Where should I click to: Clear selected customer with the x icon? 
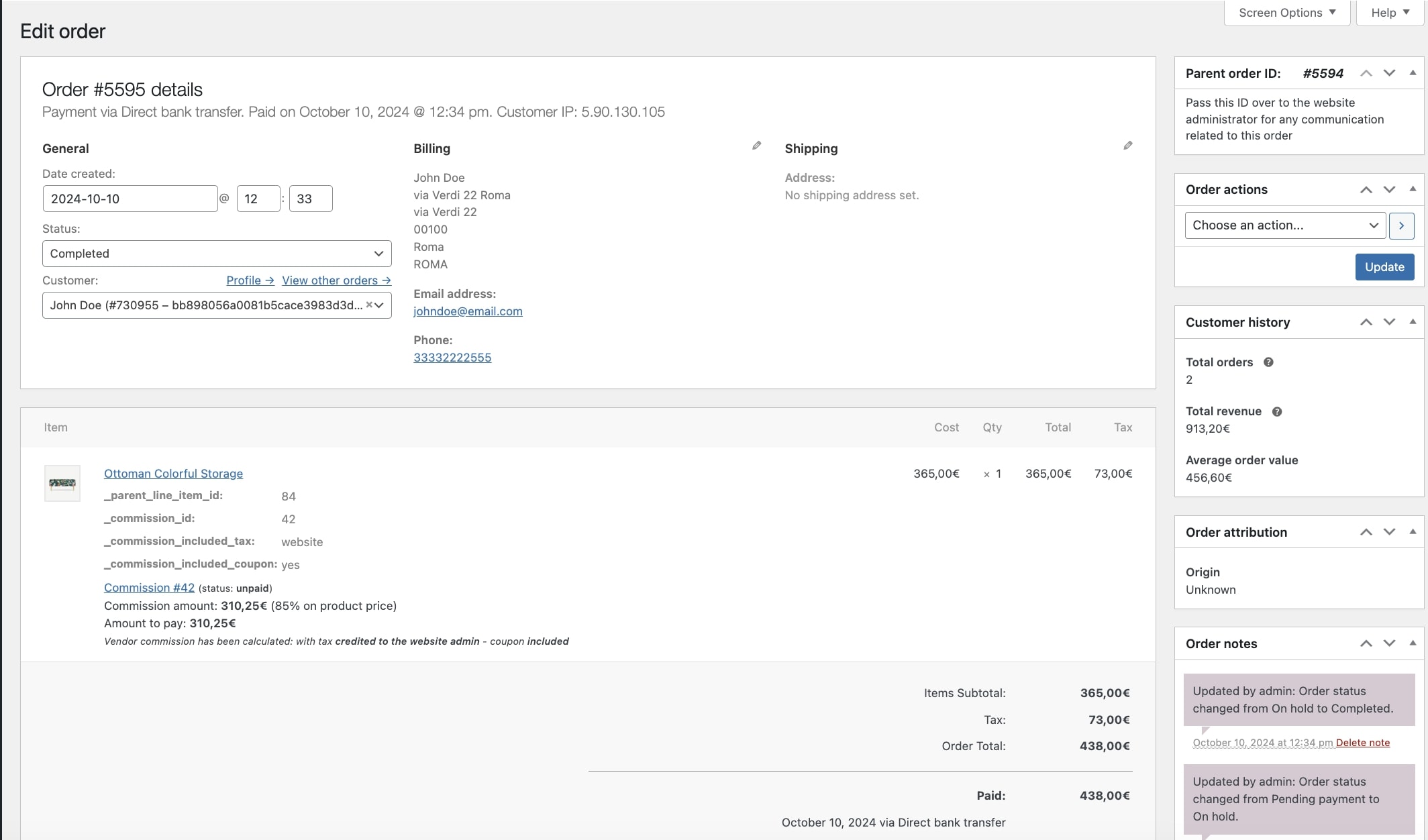[368, 305]
